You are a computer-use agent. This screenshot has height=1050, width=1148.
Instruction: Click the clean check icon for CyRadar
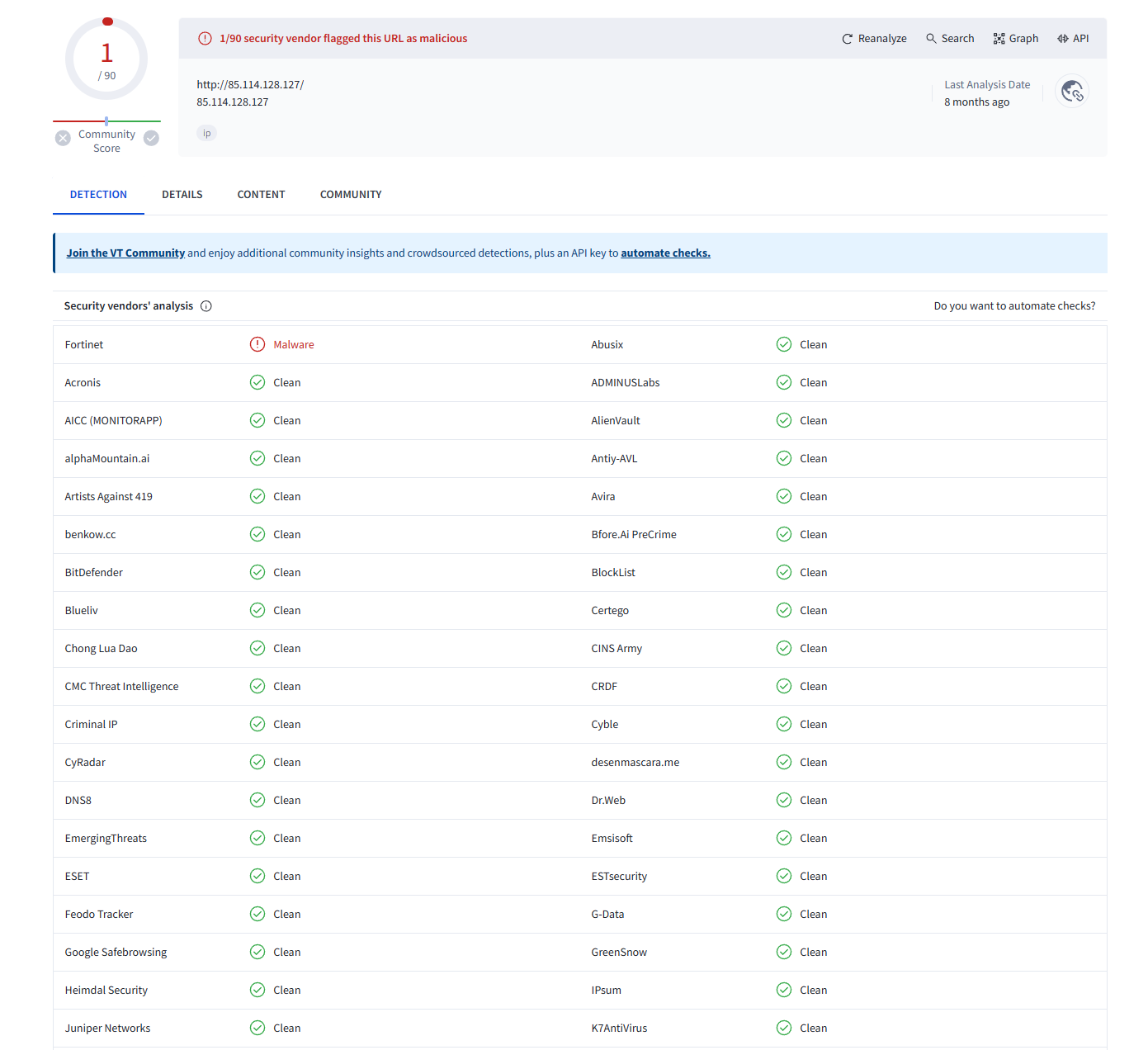point(257,762)
